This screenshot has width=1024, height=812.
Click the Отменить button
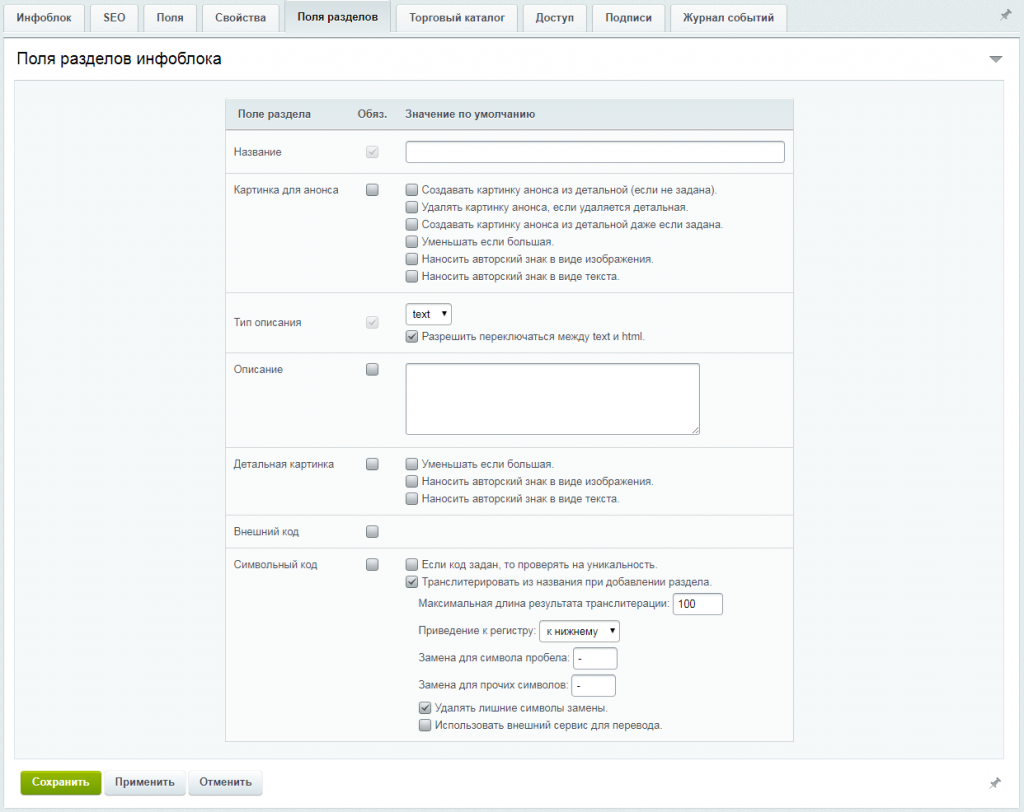coord(225,782)
